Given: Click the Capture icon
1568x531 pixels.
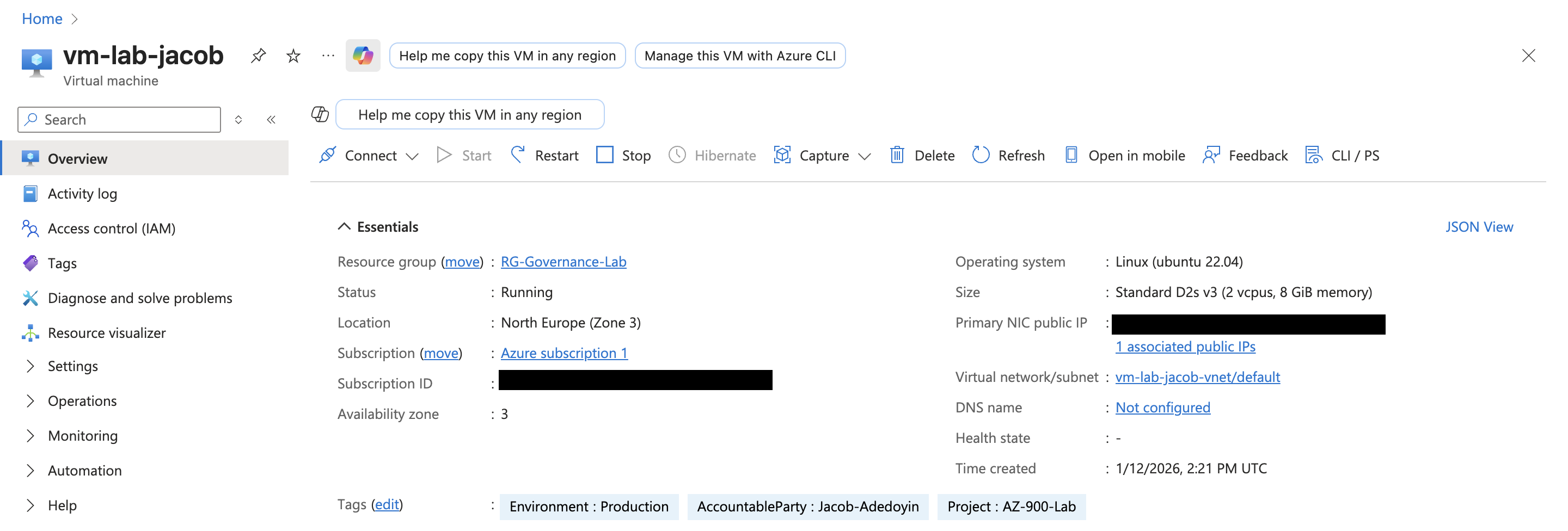Looking at the screenshot, I should [x=782, y=155].
